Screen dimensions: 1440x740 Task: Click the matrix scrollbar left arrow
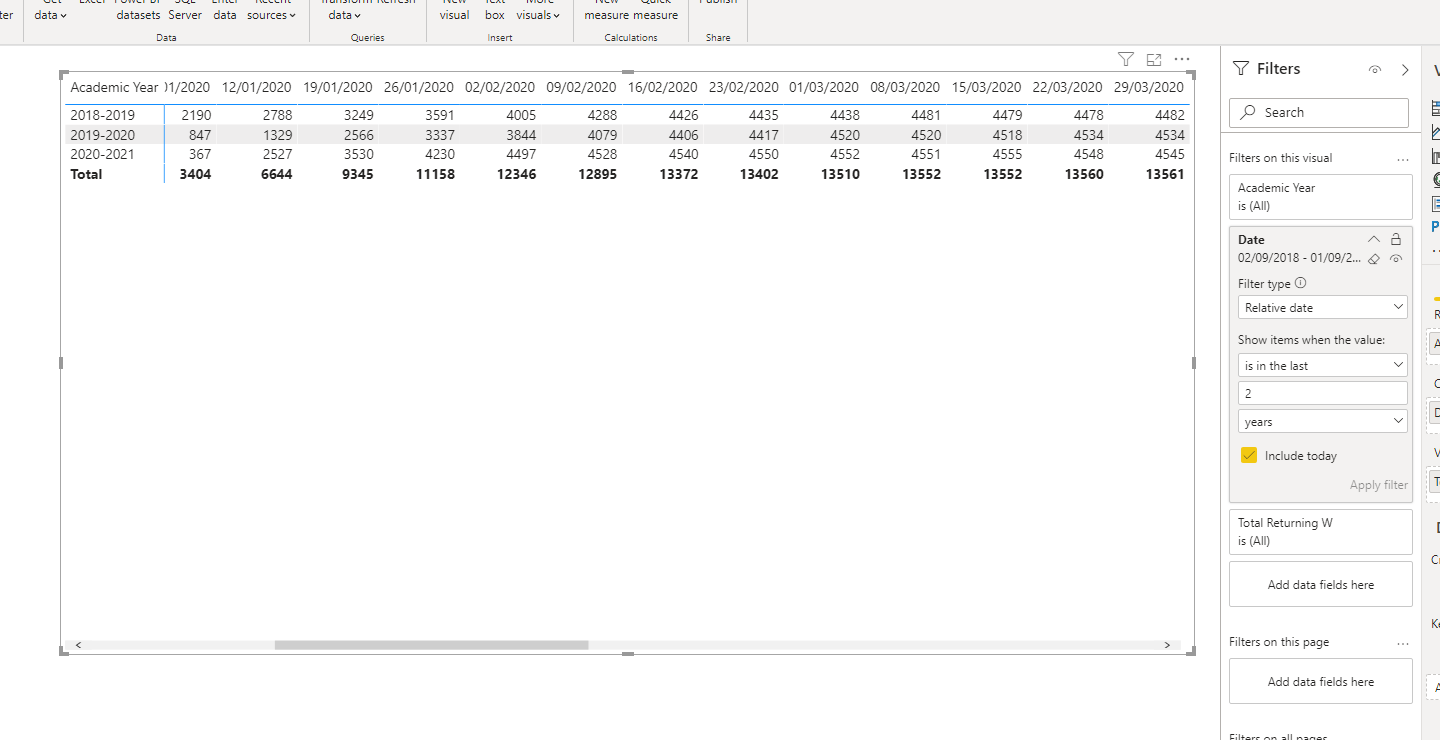coord(78,645)
